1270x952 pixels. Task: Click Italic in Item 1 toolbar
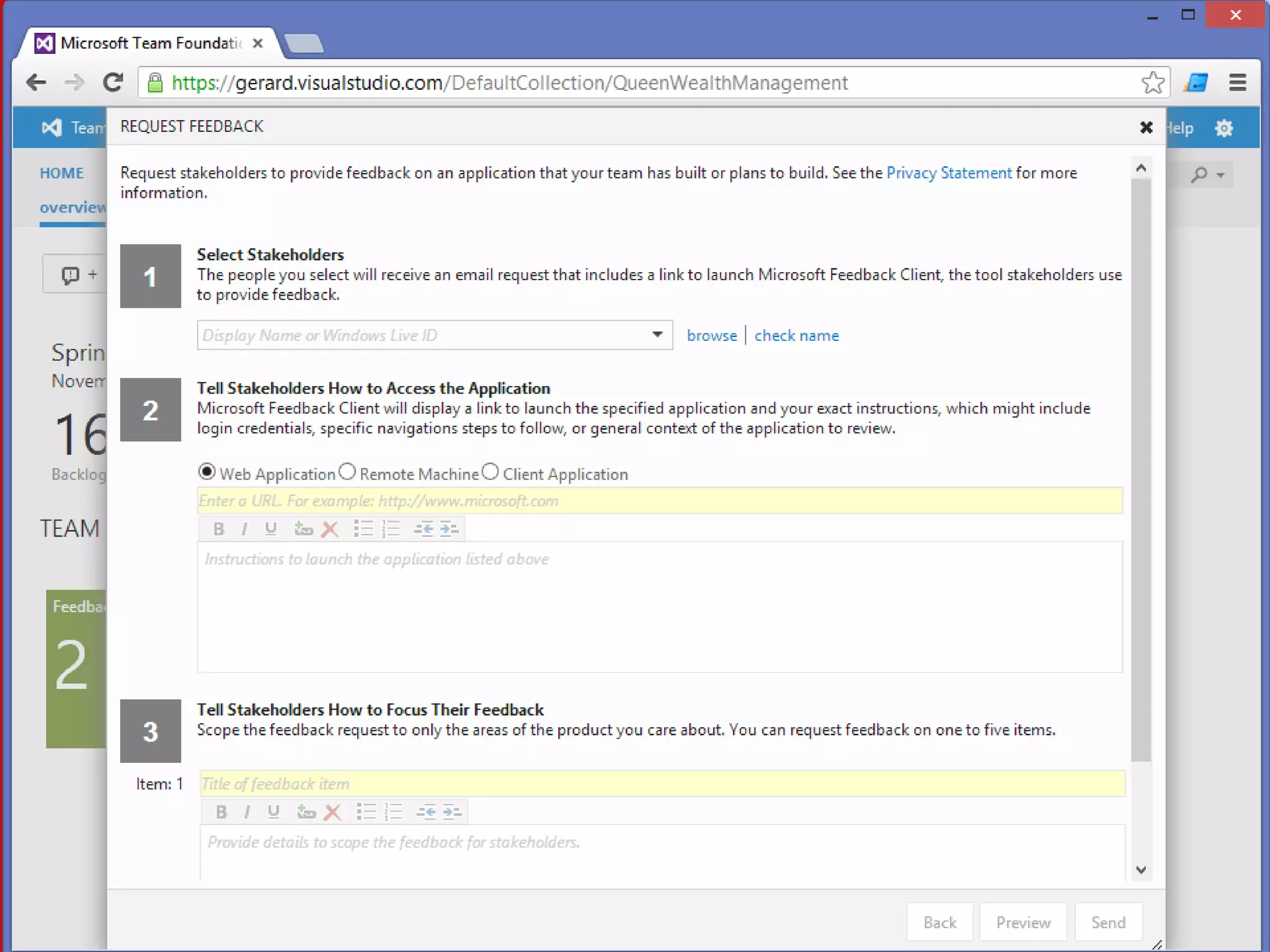[x=247, y=812]
